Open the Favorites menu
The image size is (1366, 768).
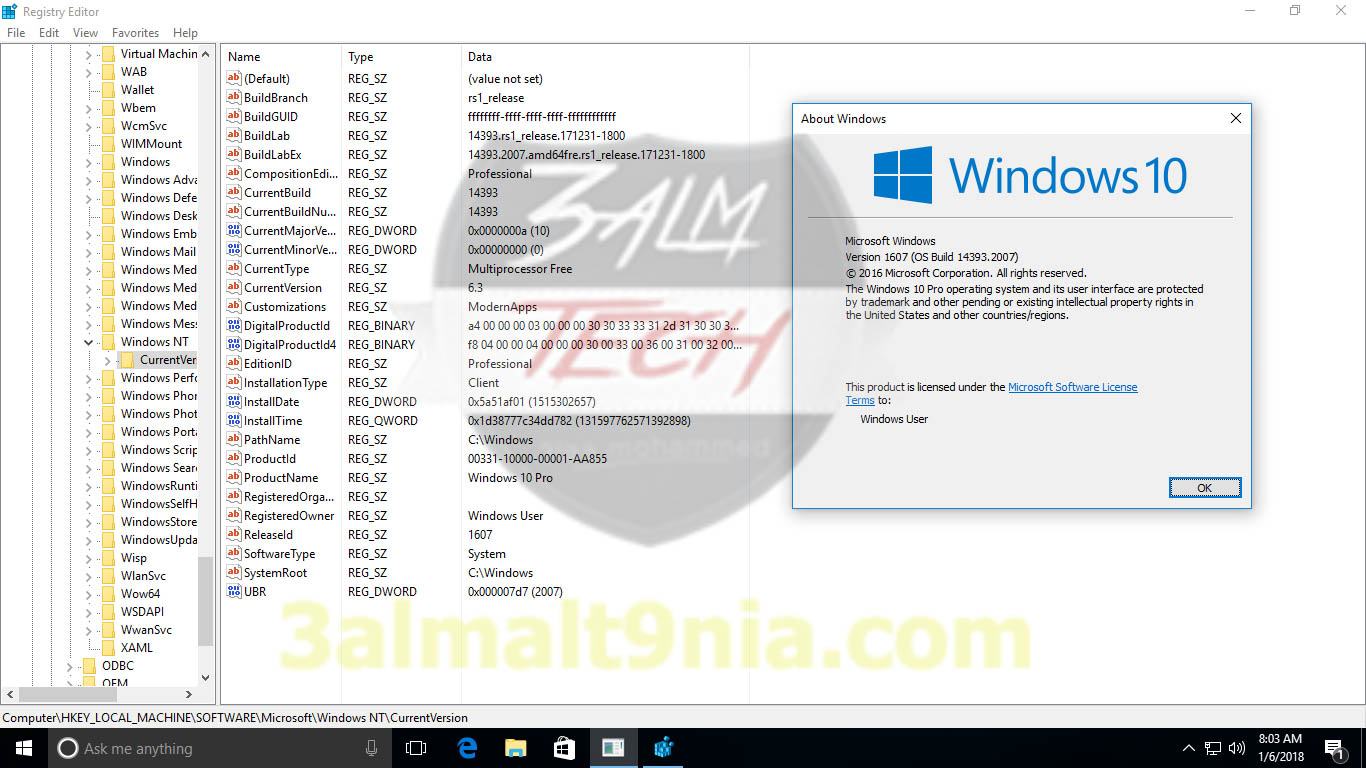point(135,33)
